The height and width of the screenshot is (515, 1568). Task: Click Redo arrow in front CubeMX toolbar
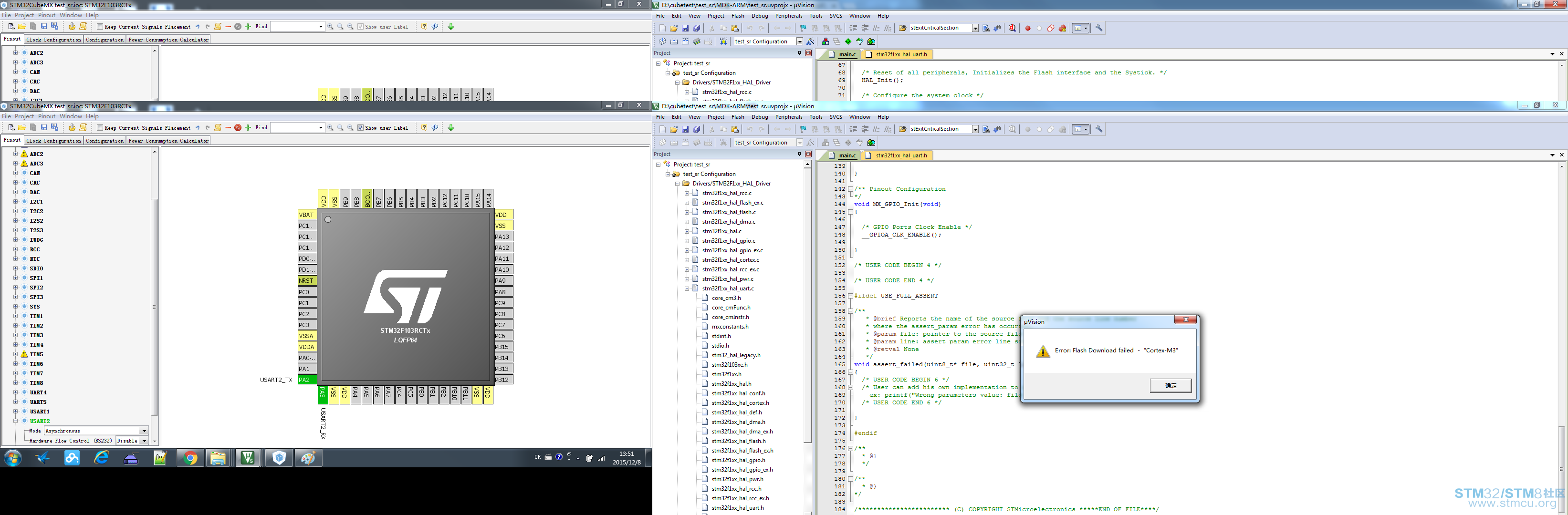tap(208, 128)
